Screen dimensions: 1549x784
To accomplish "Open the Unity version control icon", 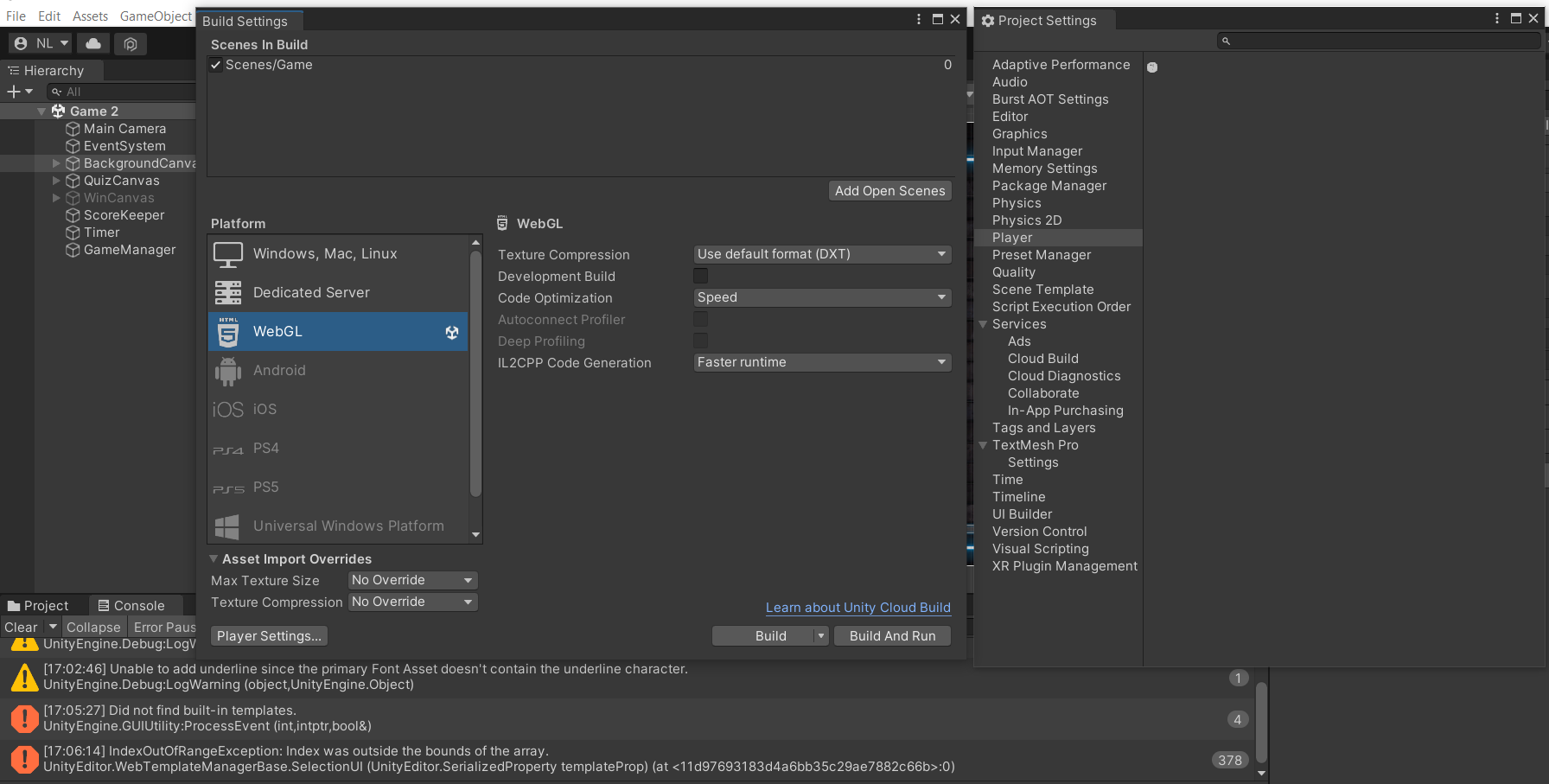I will click(x=131, y=43).
